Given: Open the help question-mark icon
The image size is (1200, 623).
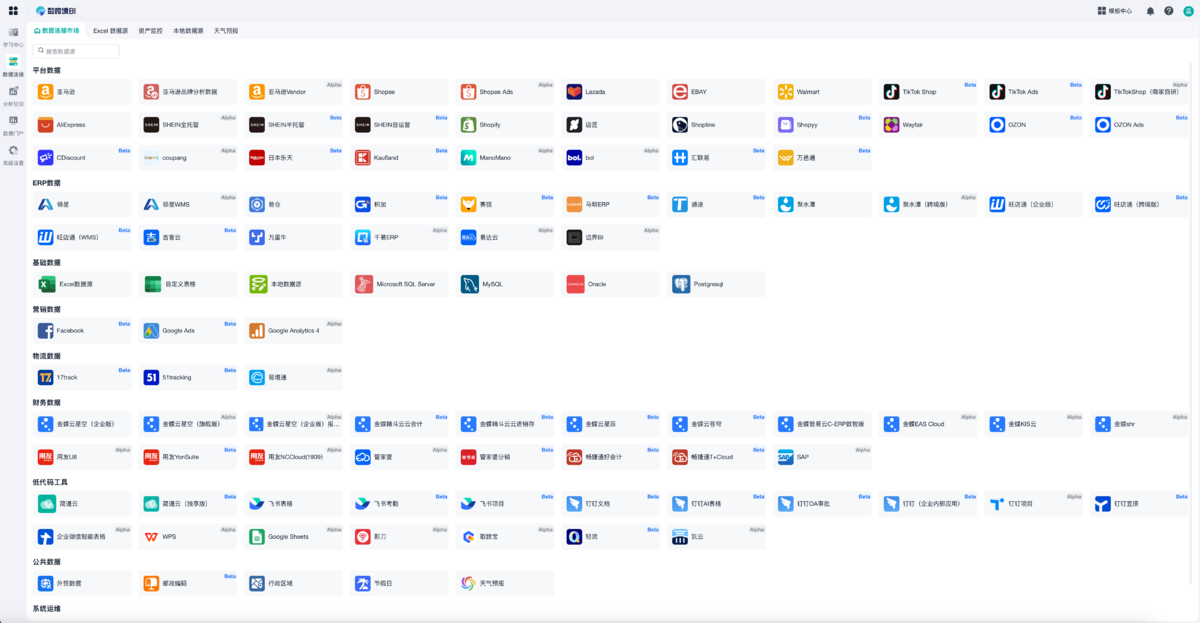Looking at the screenshot, I should point(1168,11).
